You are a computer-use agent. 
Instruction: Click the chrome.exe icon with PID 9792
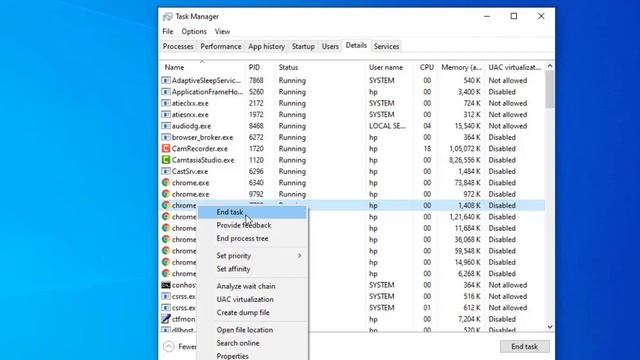(166, 194)
